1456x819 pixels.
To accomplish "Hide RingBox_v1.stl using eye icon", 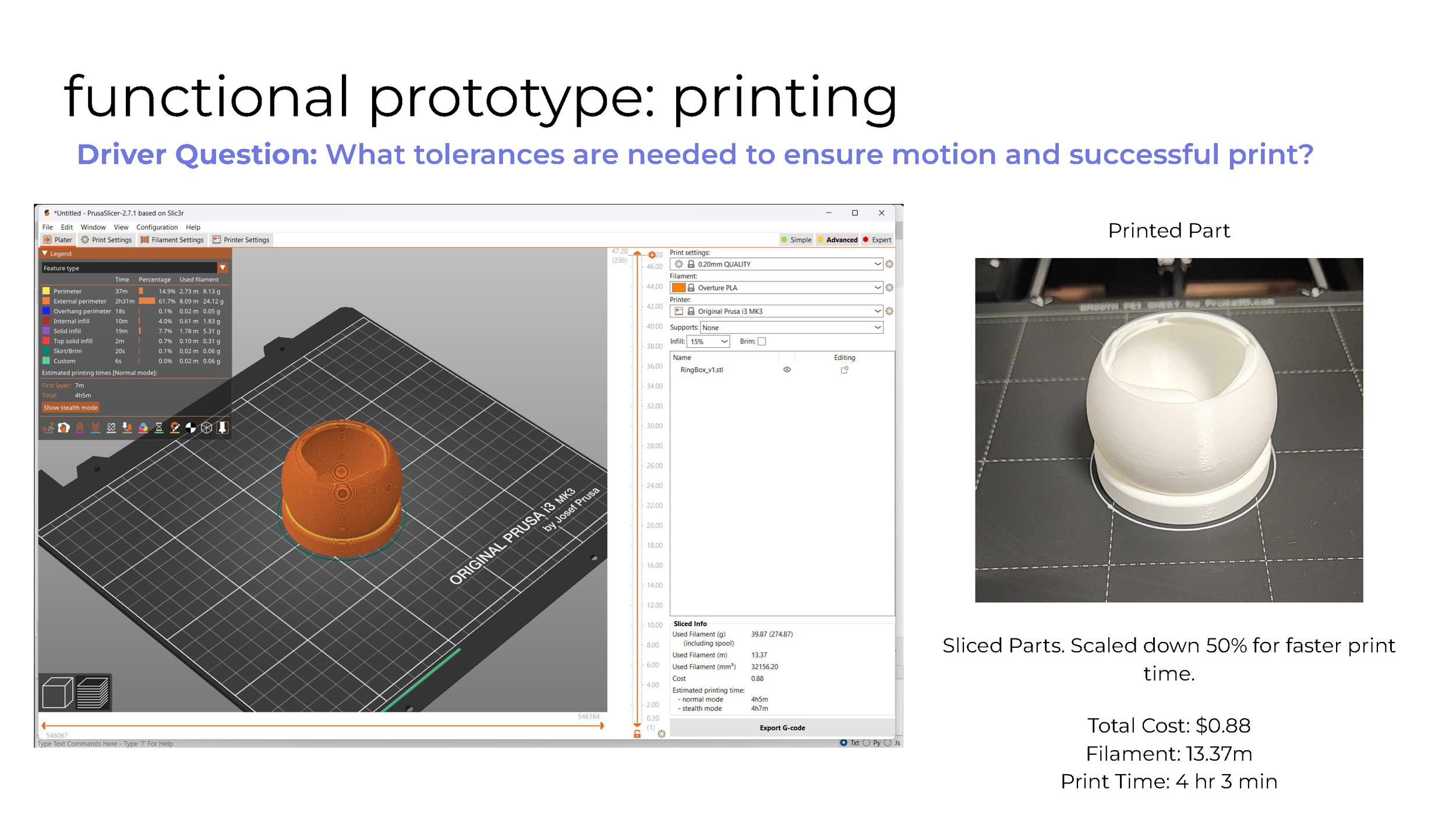I will click(787, 370).
